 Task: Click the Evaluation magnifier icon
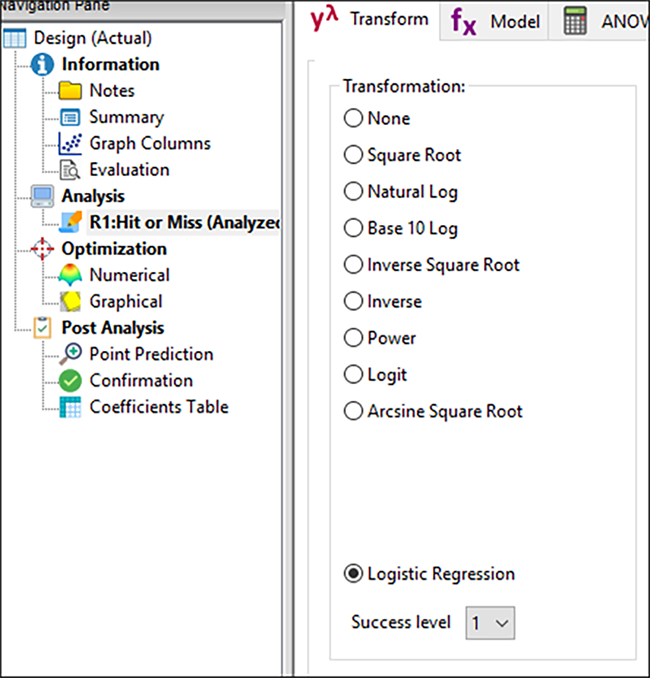(71, 170)
